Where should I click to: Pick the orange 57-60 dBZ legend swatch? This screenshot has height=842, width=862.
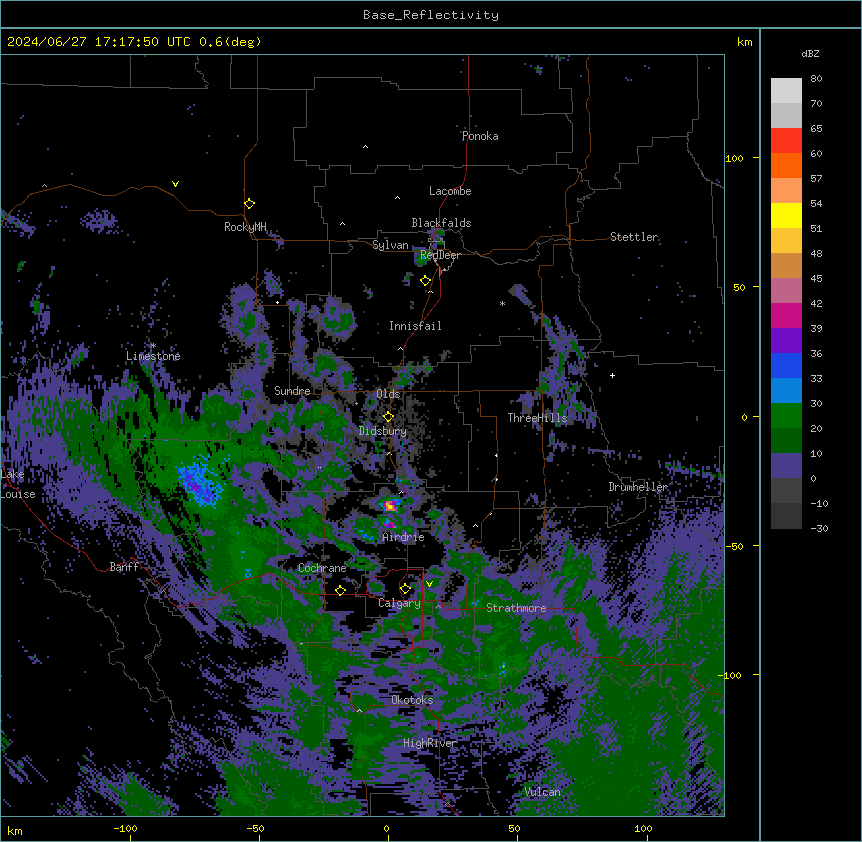(x=786, y=165)
